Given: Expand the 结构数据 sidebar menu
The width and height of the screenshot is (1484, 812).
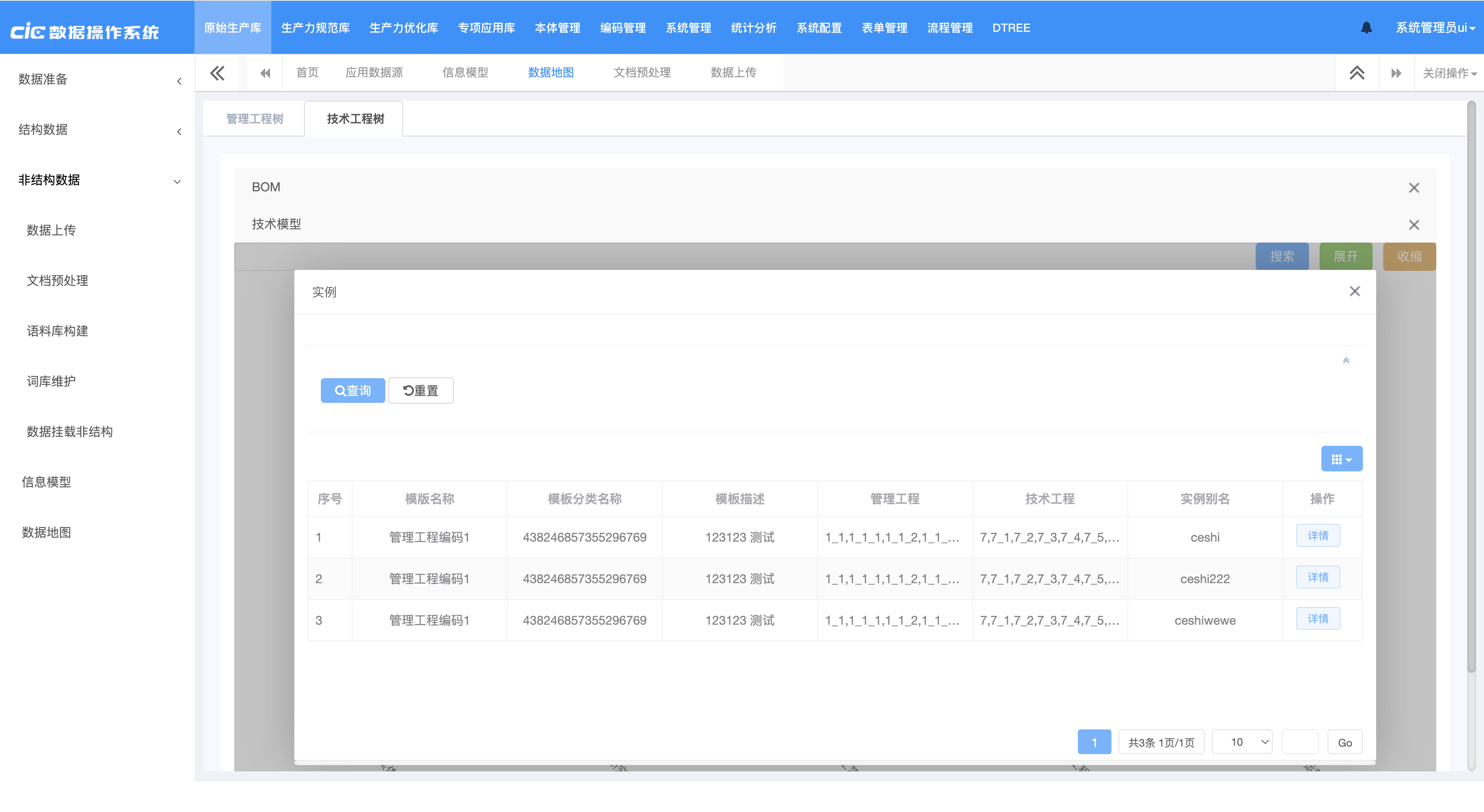Looking at the screenshot, I should click(98, 130).
